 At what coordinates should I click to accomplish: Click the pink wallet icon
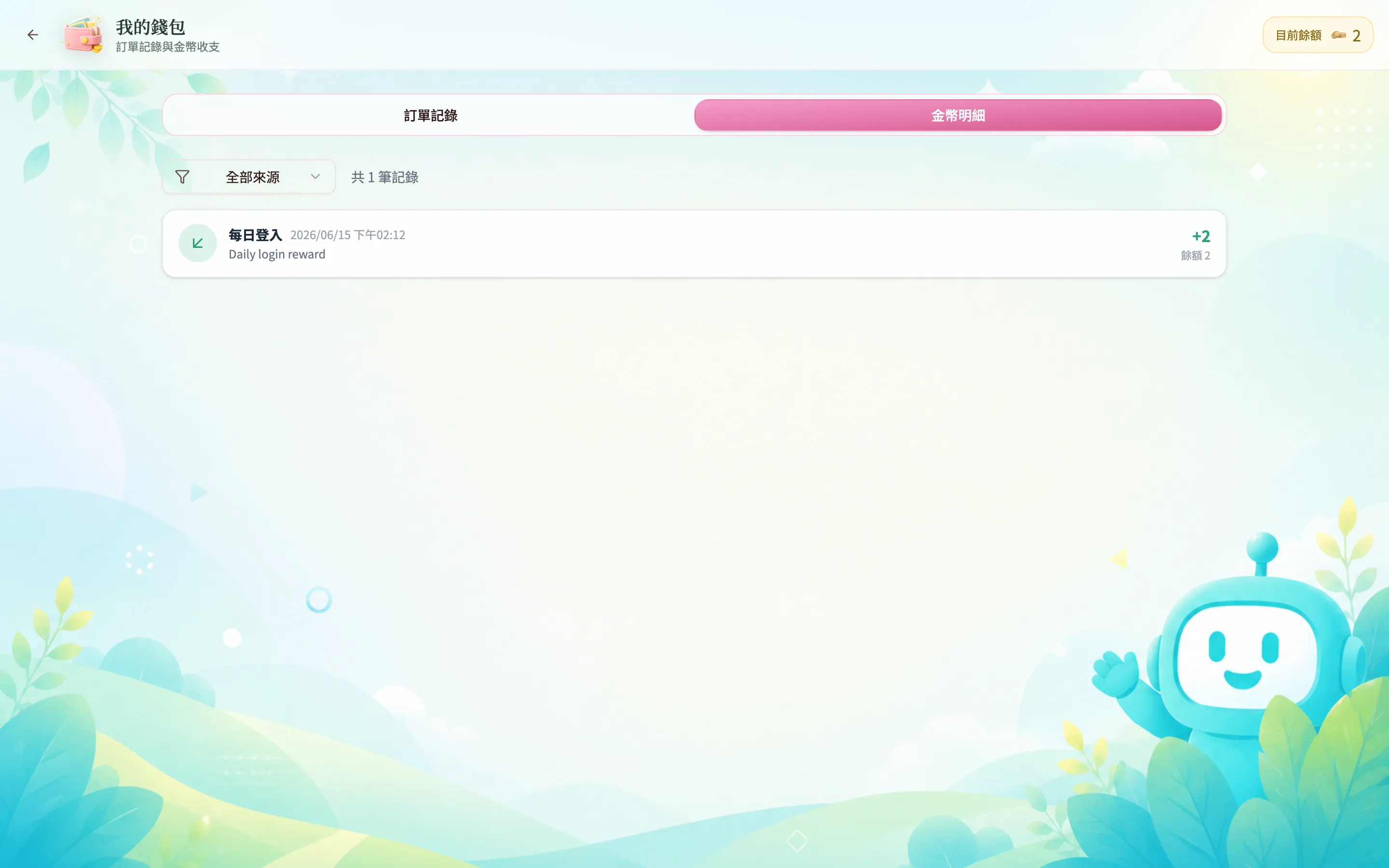click(x=84, y=34)
